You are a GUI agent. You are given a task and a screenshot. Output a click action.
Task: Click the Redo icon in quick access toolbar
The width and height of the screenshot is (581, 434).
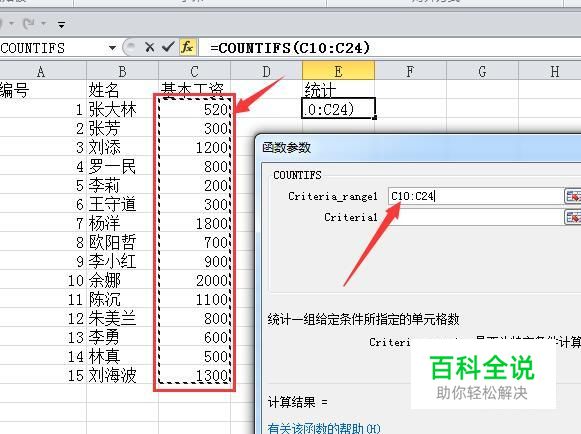pyautogui.click(x=29, y=24)
